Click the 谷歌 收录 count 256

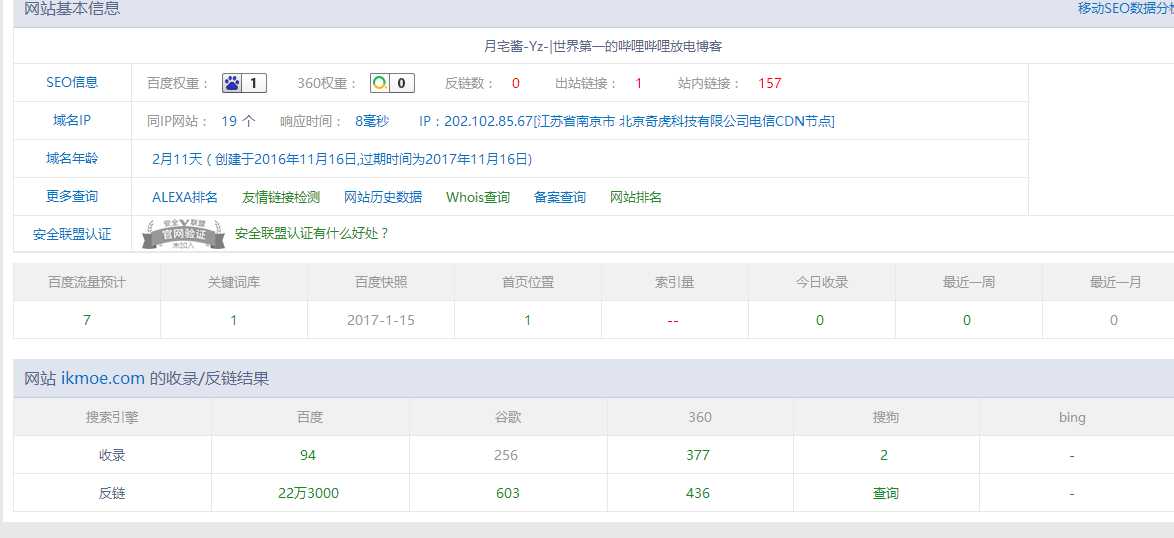(506, 455)
